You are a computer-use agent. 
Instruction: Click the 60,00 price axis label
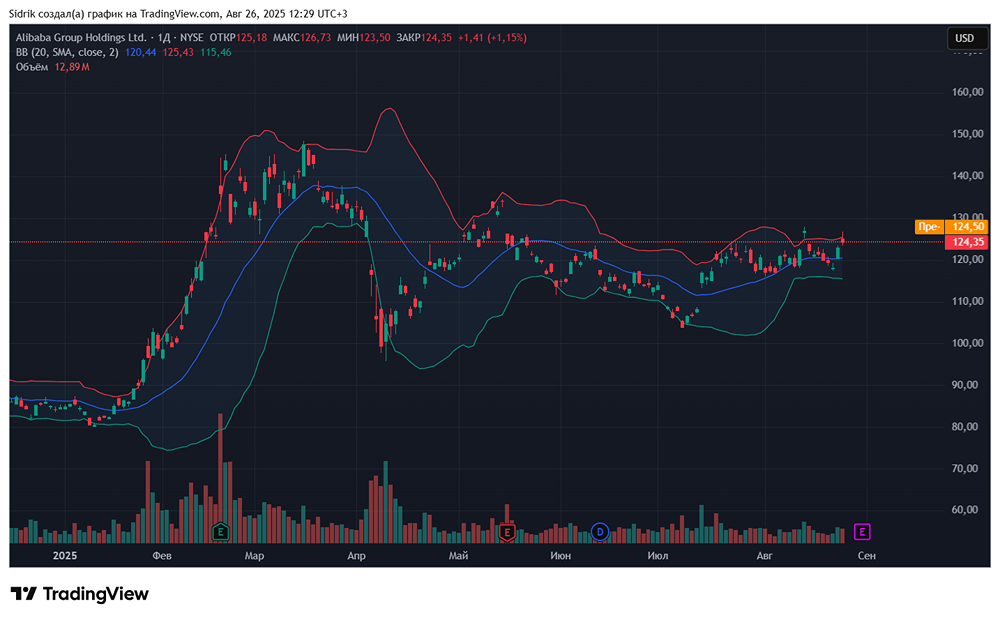967,510
